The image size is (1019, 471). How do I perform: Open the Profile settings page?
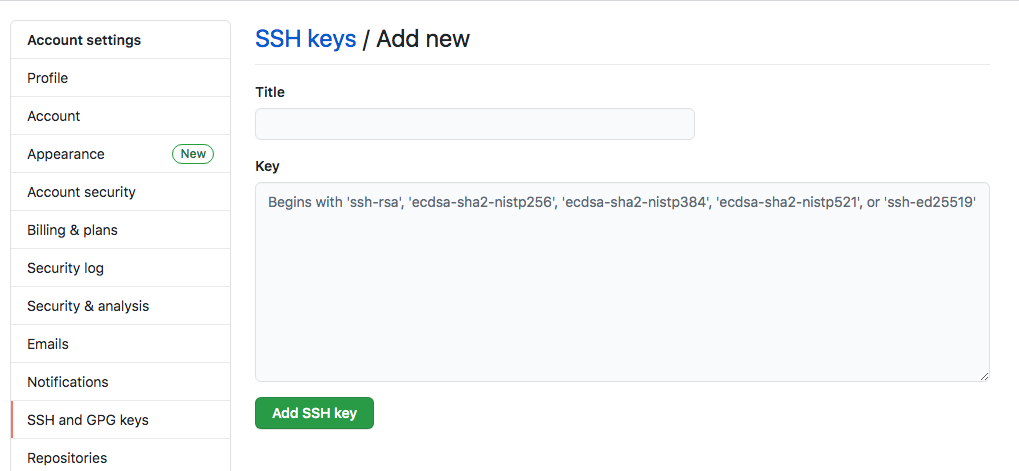[121, 78]
